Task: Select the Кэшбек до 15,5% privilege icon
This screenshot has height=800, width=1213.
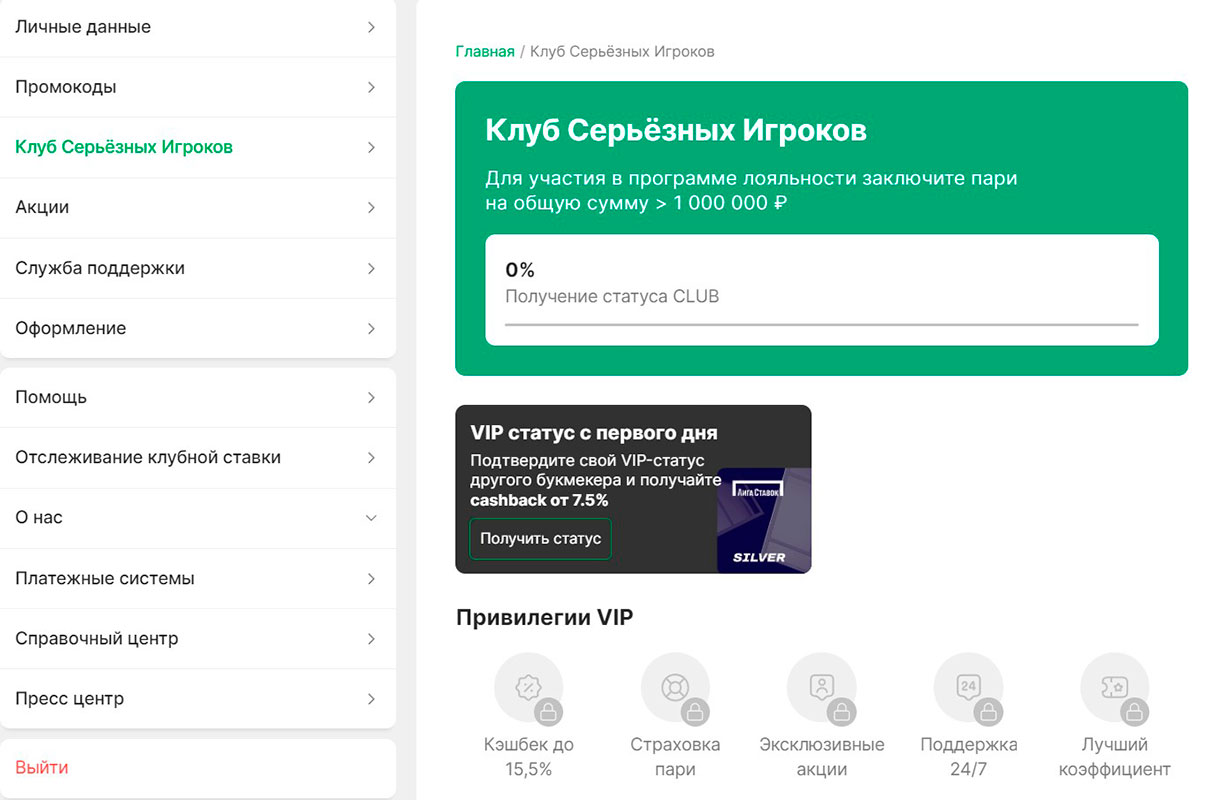Action: pyautogui.click(x=529, y=688)
